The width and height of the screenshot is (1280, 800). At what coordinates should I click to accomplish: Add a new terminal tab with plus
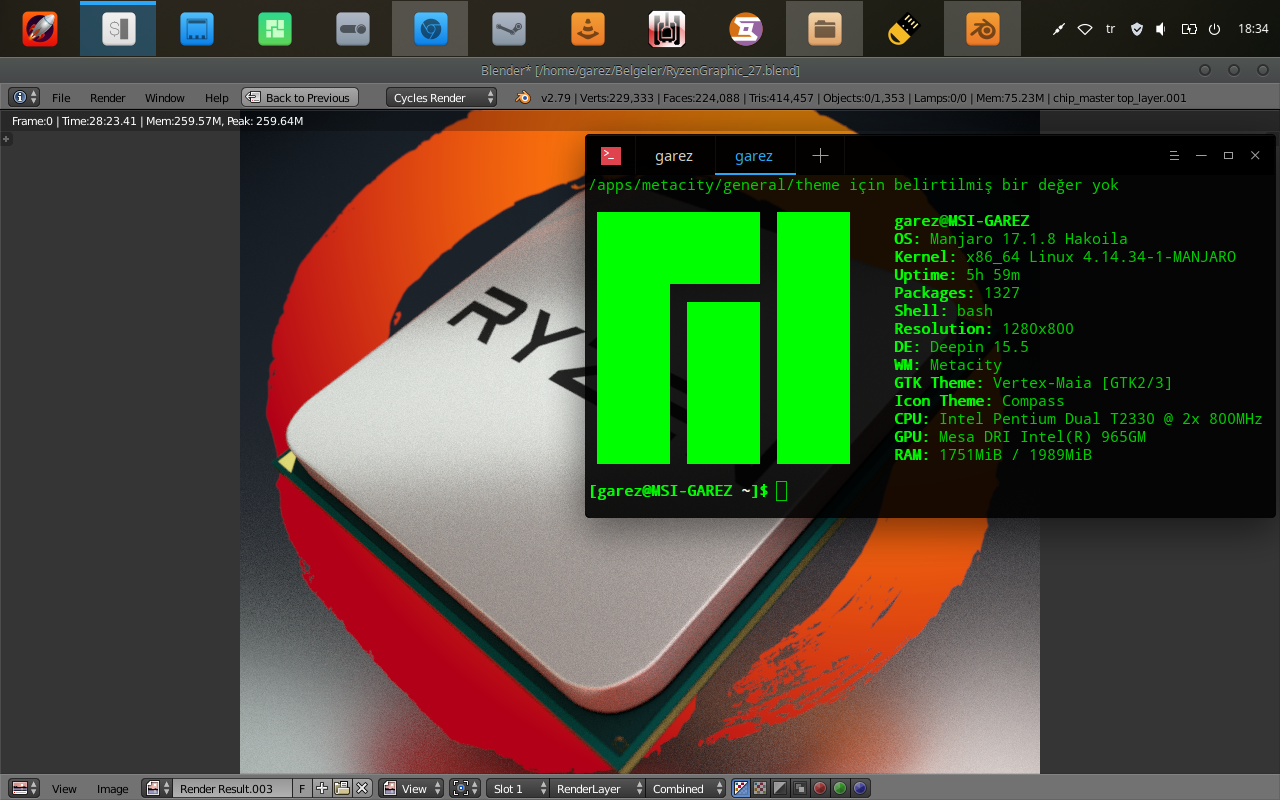(x=820, y=155)
